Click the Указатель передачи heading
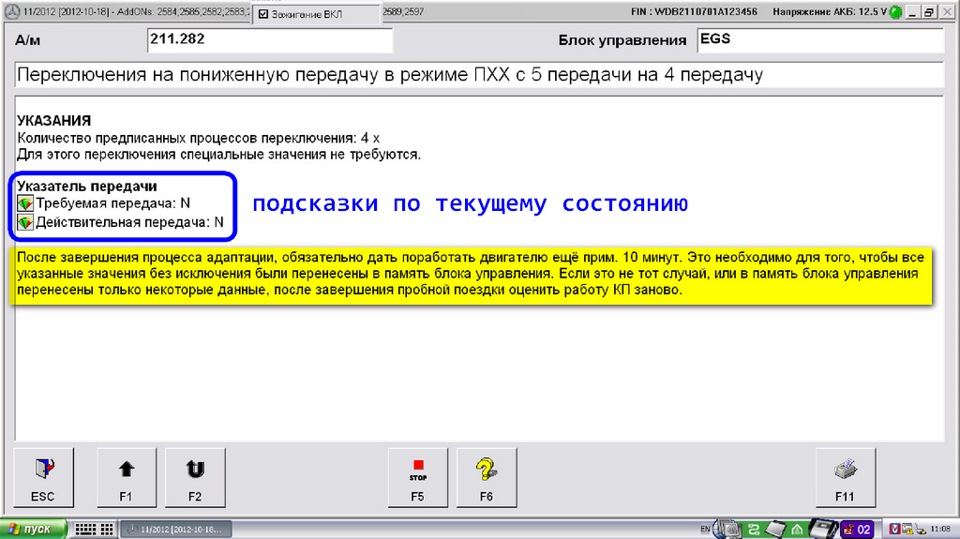 coord(87,186)
